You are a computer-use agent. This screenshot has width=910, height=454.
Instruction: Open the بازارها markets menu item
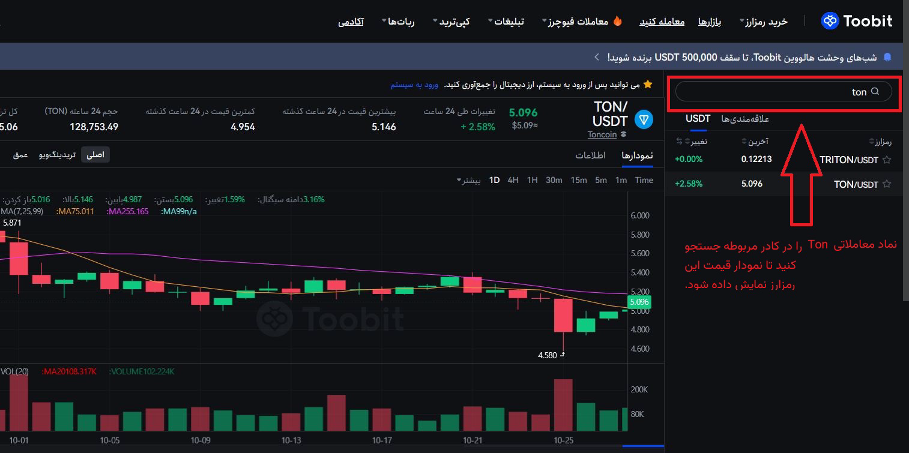pyautogui.click(x=709, y=21)
